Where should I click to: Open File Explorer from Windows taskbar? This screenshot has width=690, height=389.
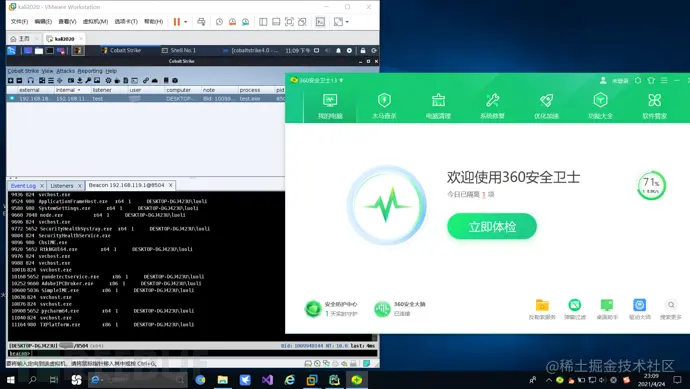tap(223, 380)
